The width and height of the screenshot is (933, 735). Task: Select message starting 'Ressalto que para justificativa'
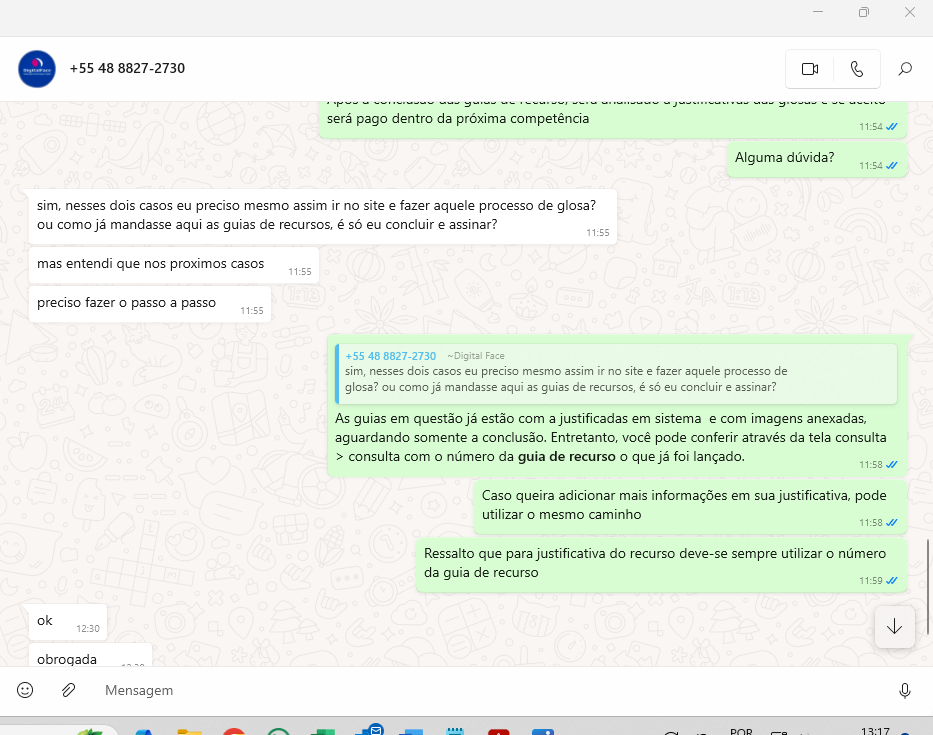click(661, 565)
